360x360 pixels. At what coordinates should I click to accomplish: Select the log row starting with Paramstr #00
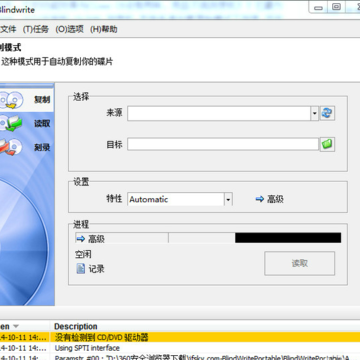point(180,357)
